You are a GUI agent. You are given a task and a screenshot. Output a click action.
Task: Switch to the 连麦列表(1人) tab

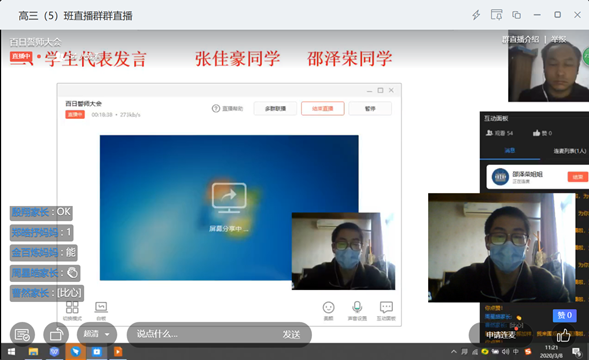[569, 151]
